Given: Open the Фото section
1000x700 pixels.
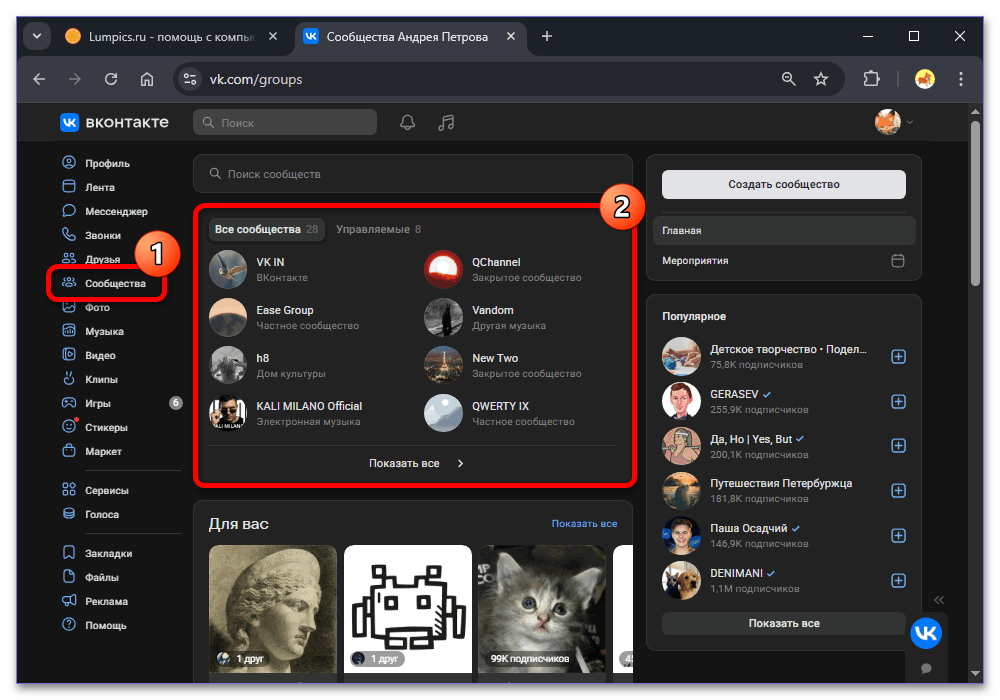Looking at the screenshot, I should coord(97,307).
